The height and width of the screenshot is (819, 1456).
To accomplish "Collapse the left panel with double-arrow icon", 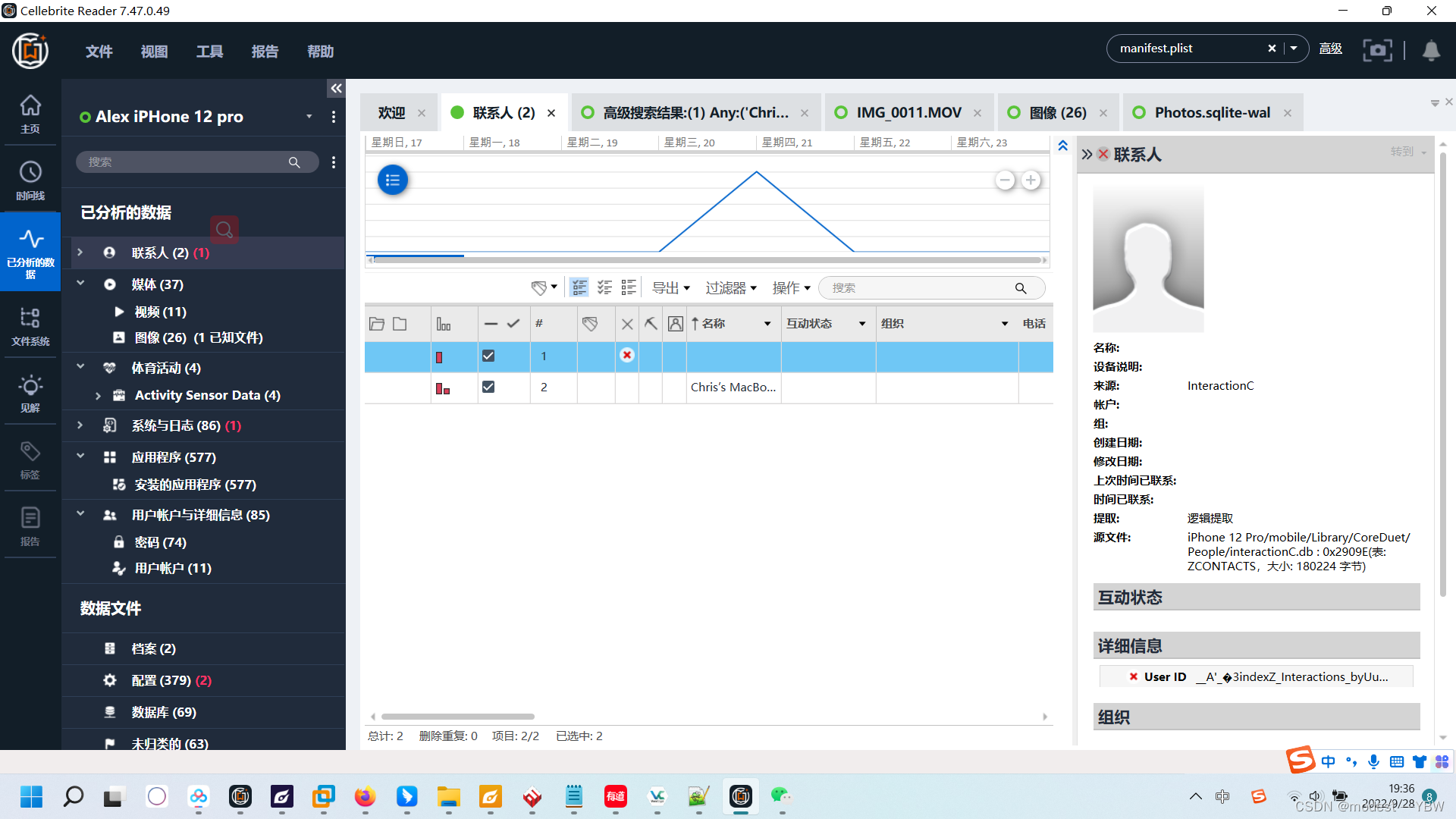I will (336, 88).
